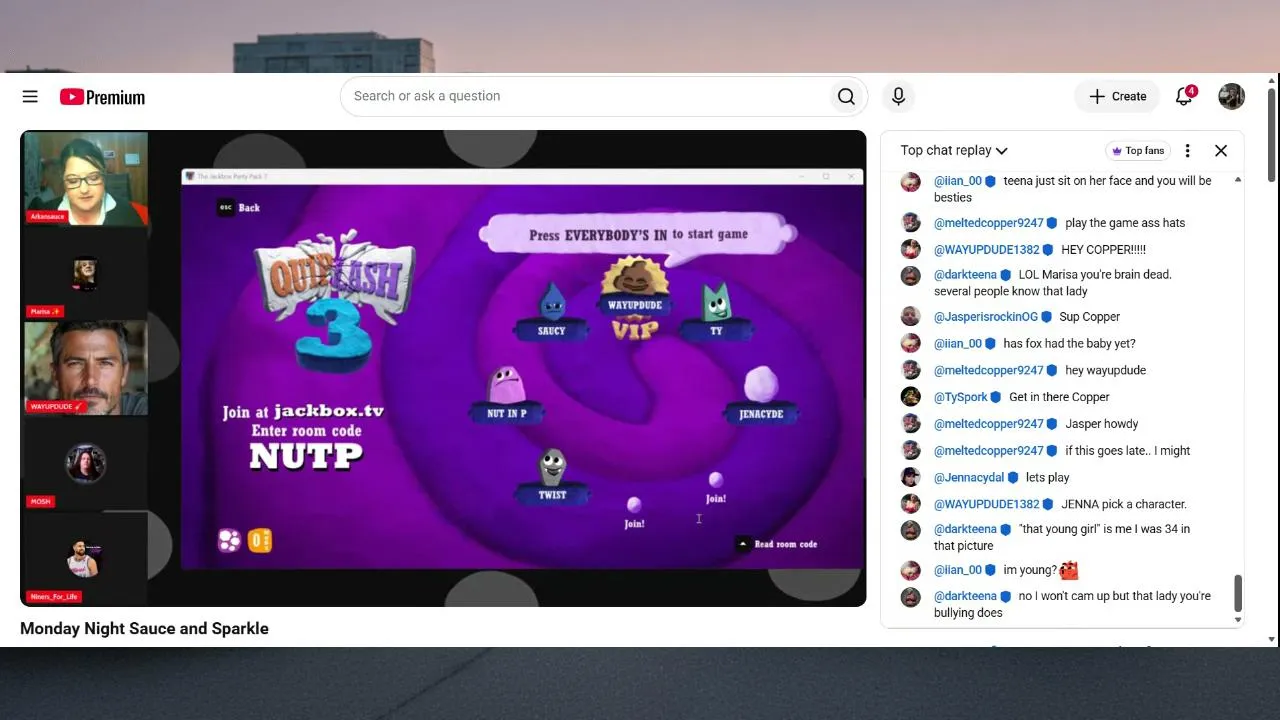Click the message has fox had the baby yet
Viewport: 1280px width, 720px height.
[x=1069, y=344]
